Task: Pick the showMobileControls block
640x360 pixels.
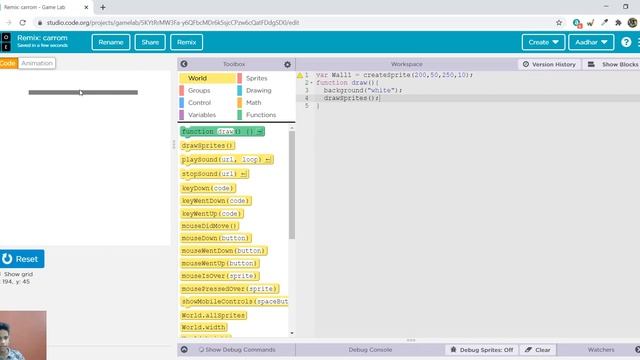Action: tap(234, 302)
